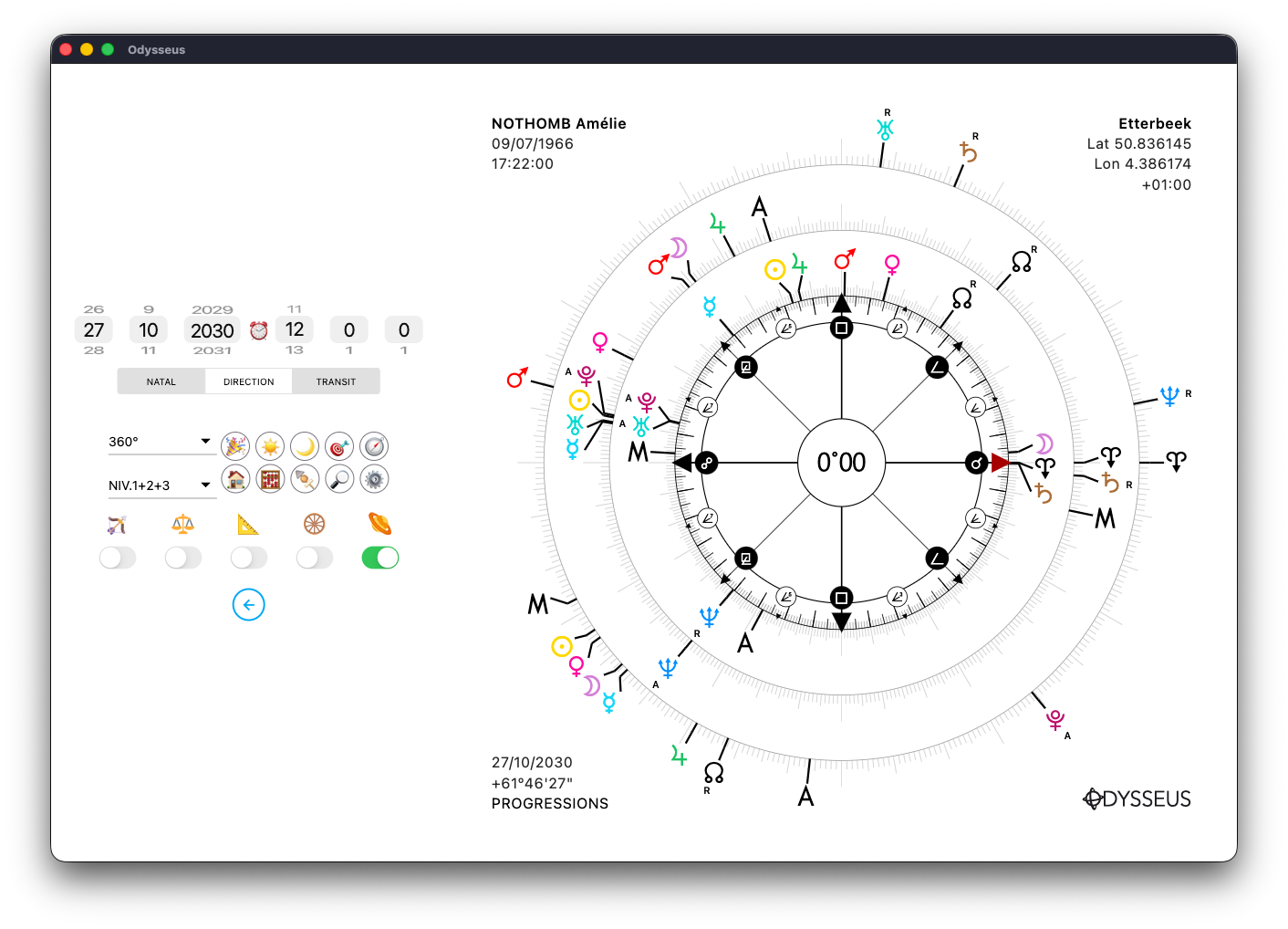Open settings with the gear icon

click(x=374, y=479)
